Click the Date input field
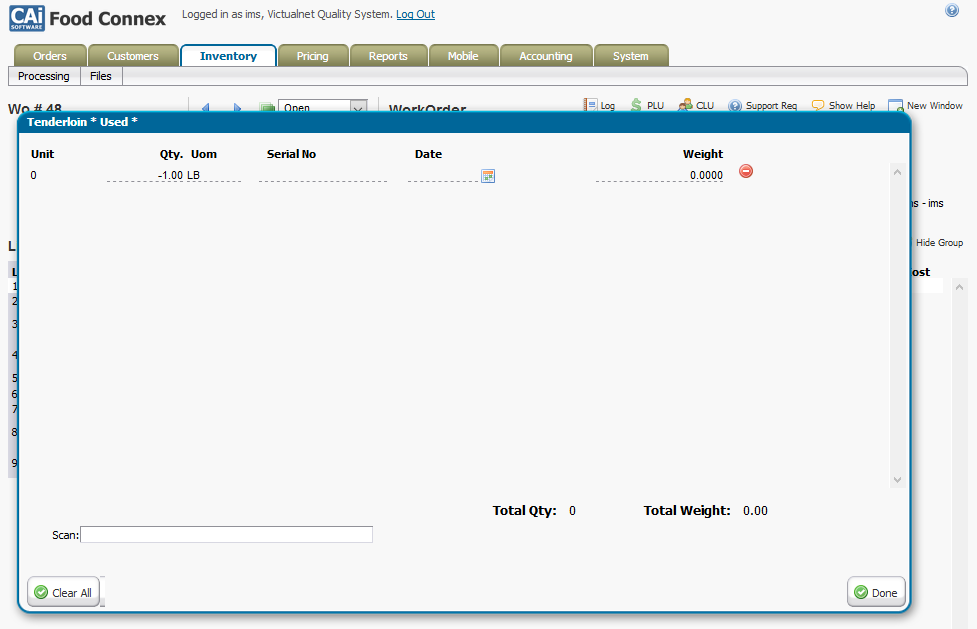Image resolution: width=977 pixels, height=629 pixels. click(443, 175)
